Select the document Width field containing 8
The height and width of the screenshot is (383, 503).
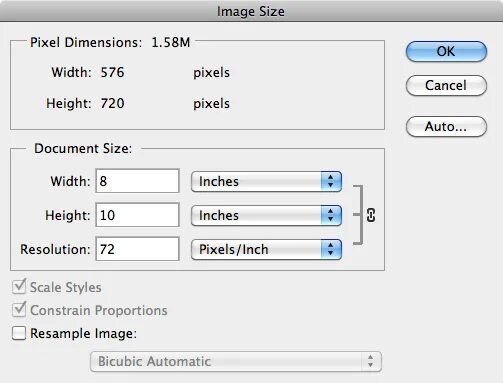tap(138, 181)
